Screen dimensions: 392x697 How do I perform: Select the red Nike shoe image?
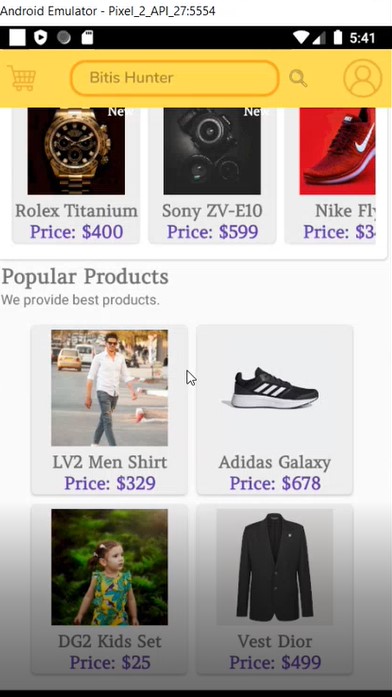[x=337, y=151]
